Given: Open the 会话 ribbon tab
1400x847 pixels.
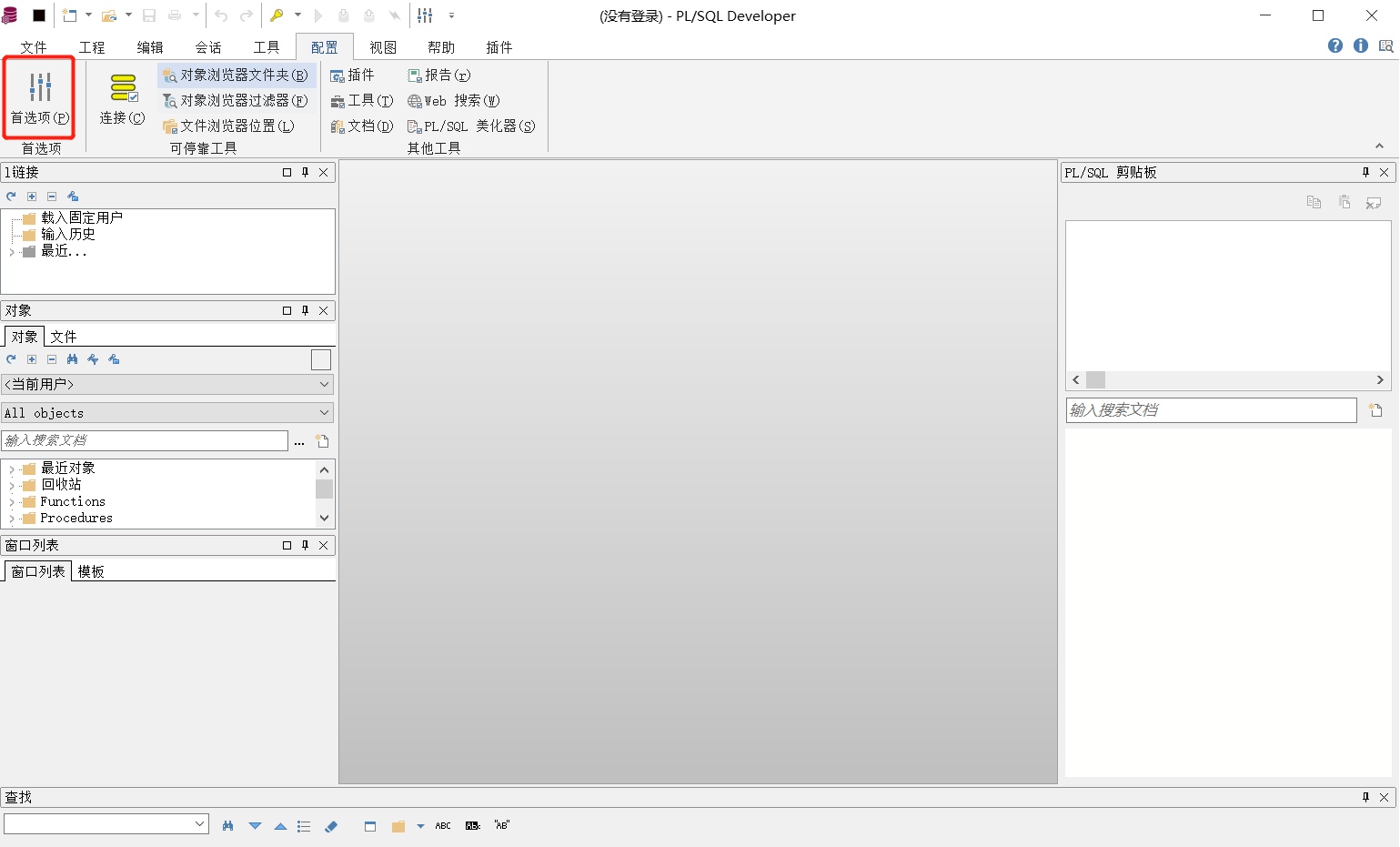Looking at the screenshot, I should click(x=208, y=47).
